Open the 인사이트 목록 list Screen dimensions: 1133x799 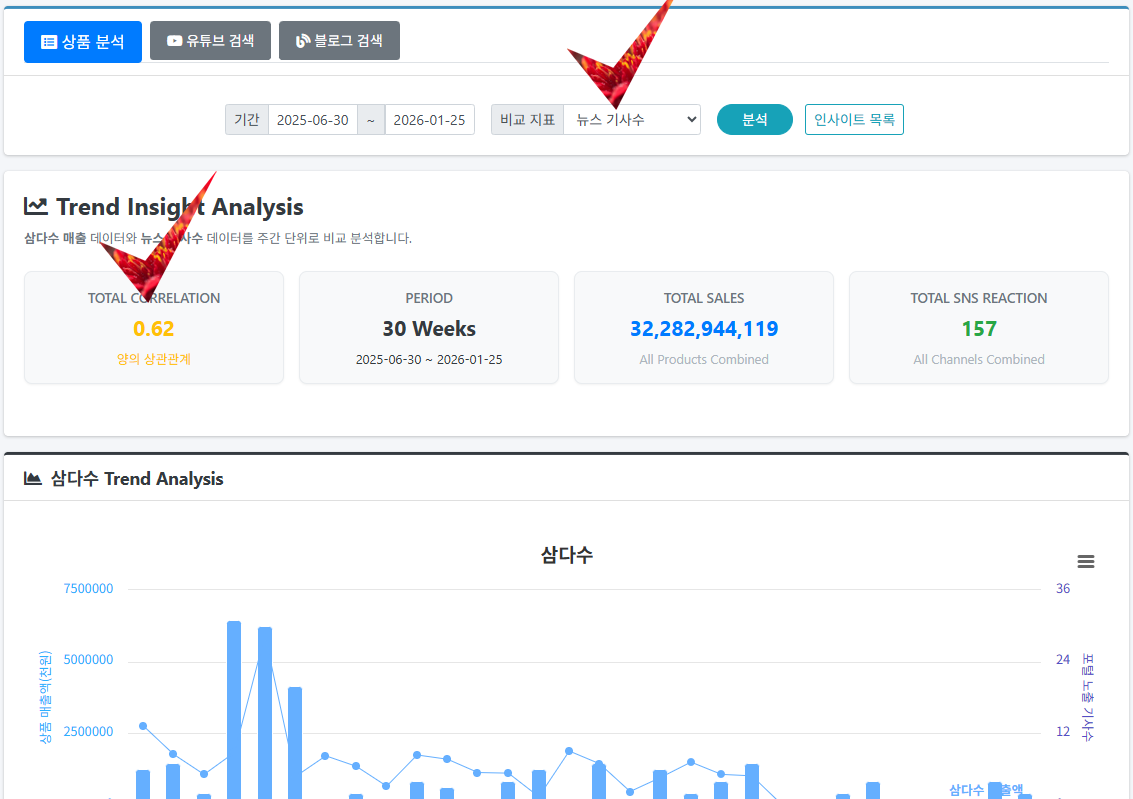(854, 120)
